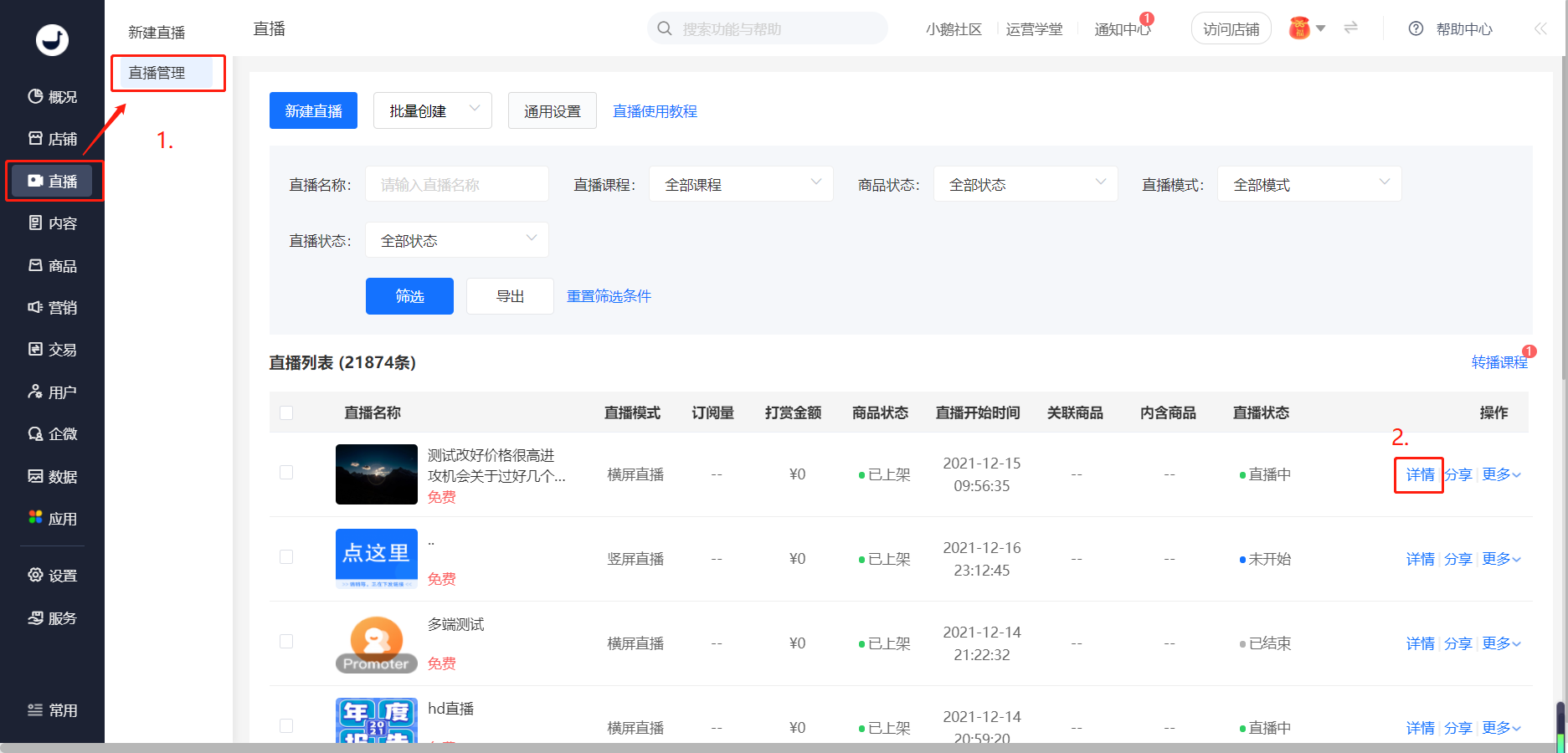The image size is (1568, 753).
Task: Toggle the select-all checkbox in table header
Action: tap(286, 412)
